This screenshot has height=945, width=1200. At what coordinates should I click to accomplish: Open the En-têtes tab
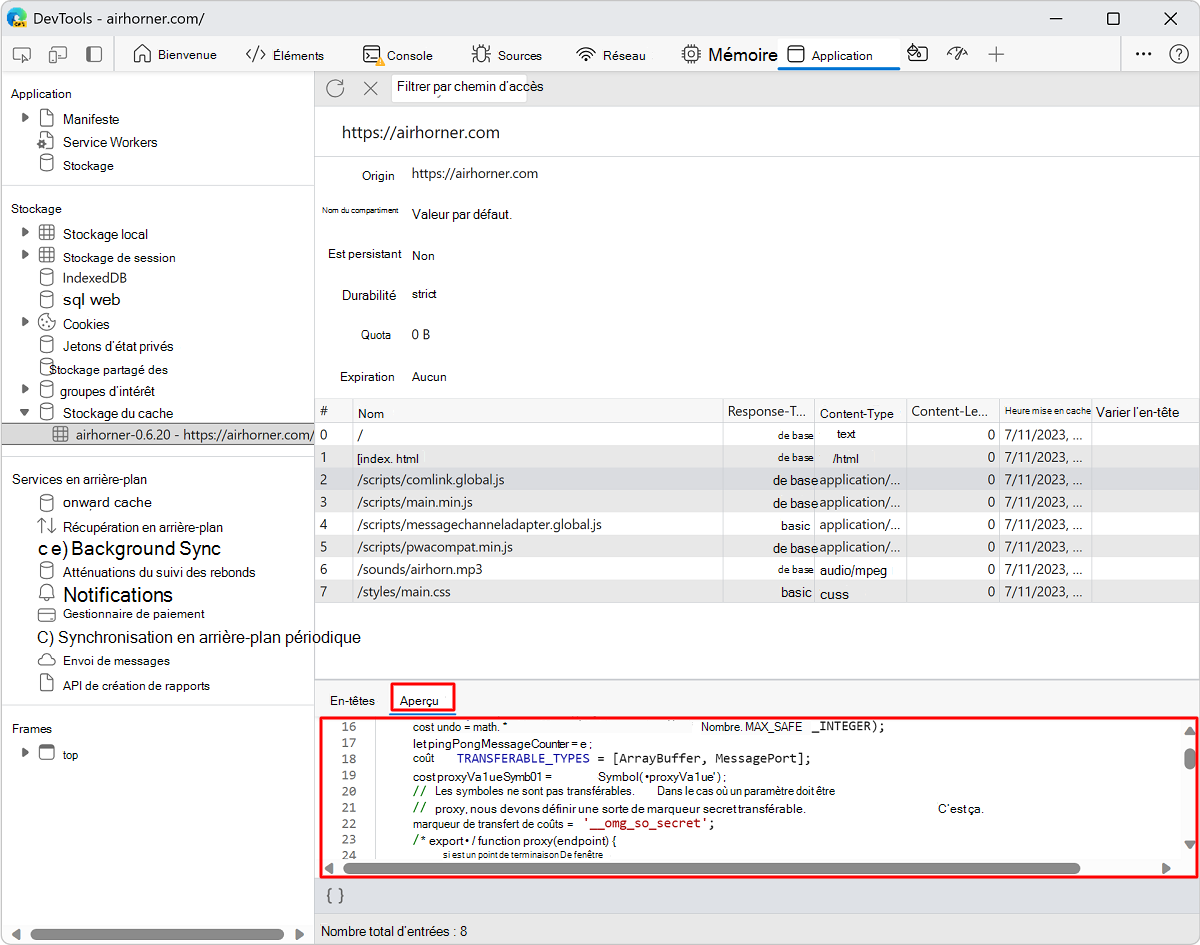[352, 700]
